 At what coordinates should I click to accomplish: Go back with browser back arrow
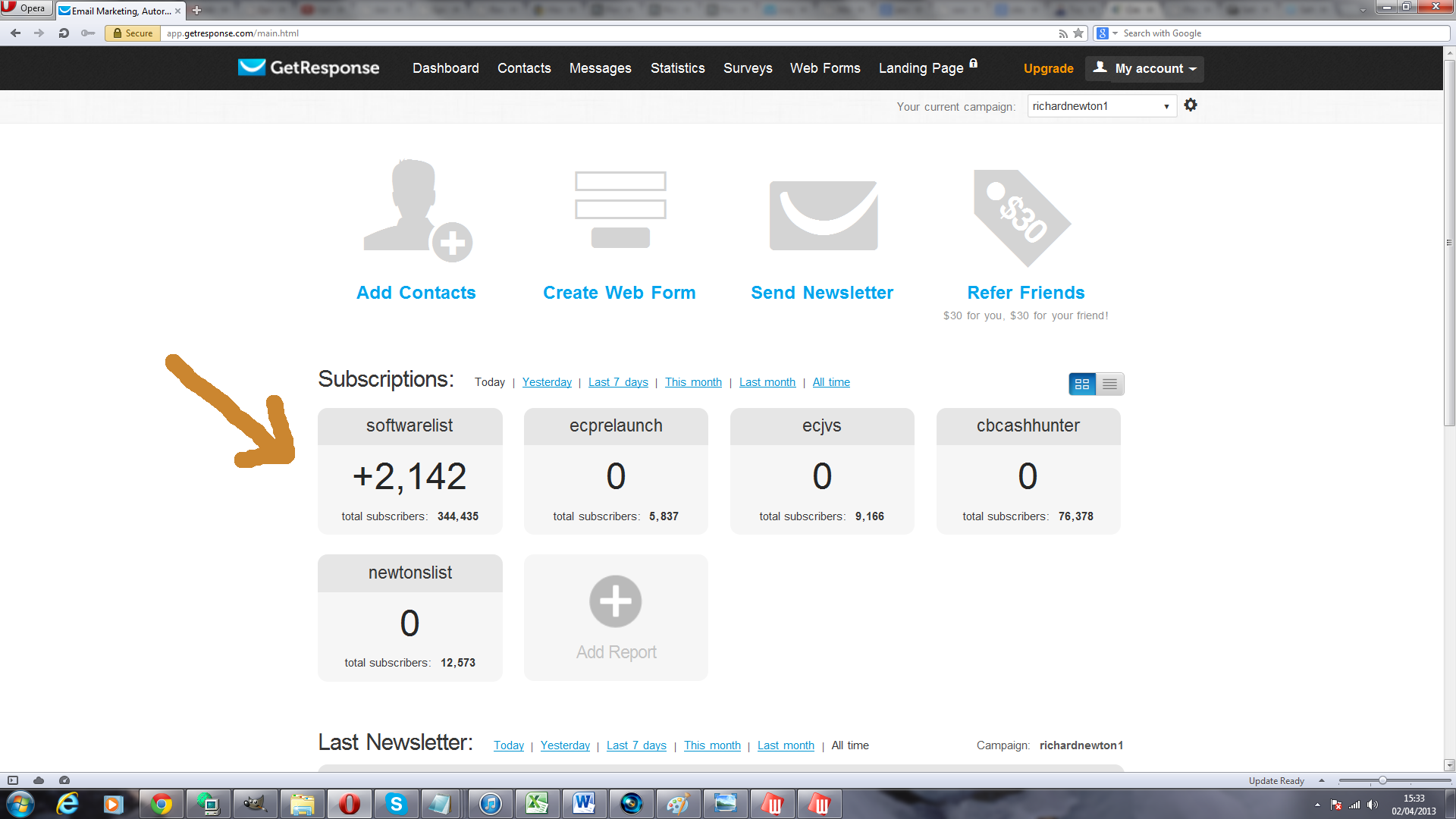16,33
